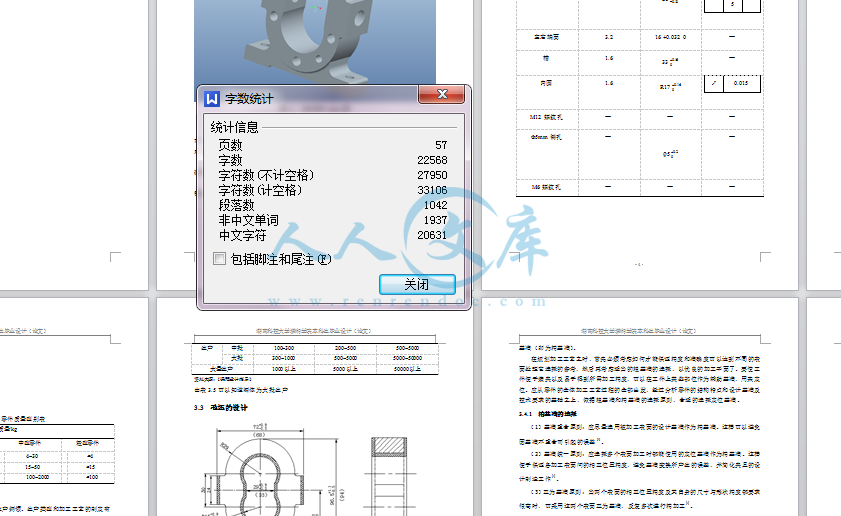Click the 3.3 section heading on lower page
Screen dimensions: 841x516
(220, 408)
